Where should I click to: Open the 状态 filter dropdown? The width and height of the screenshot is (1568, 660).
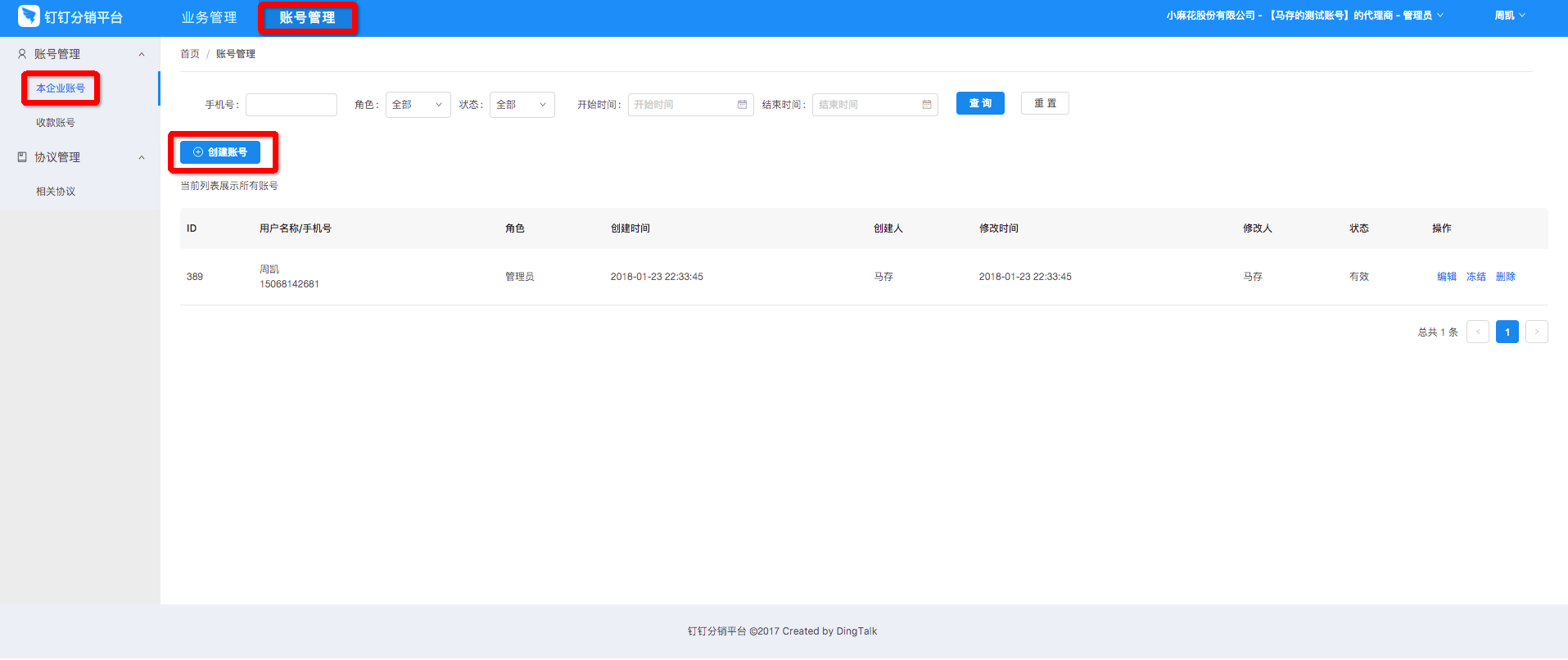pos(522,105)
